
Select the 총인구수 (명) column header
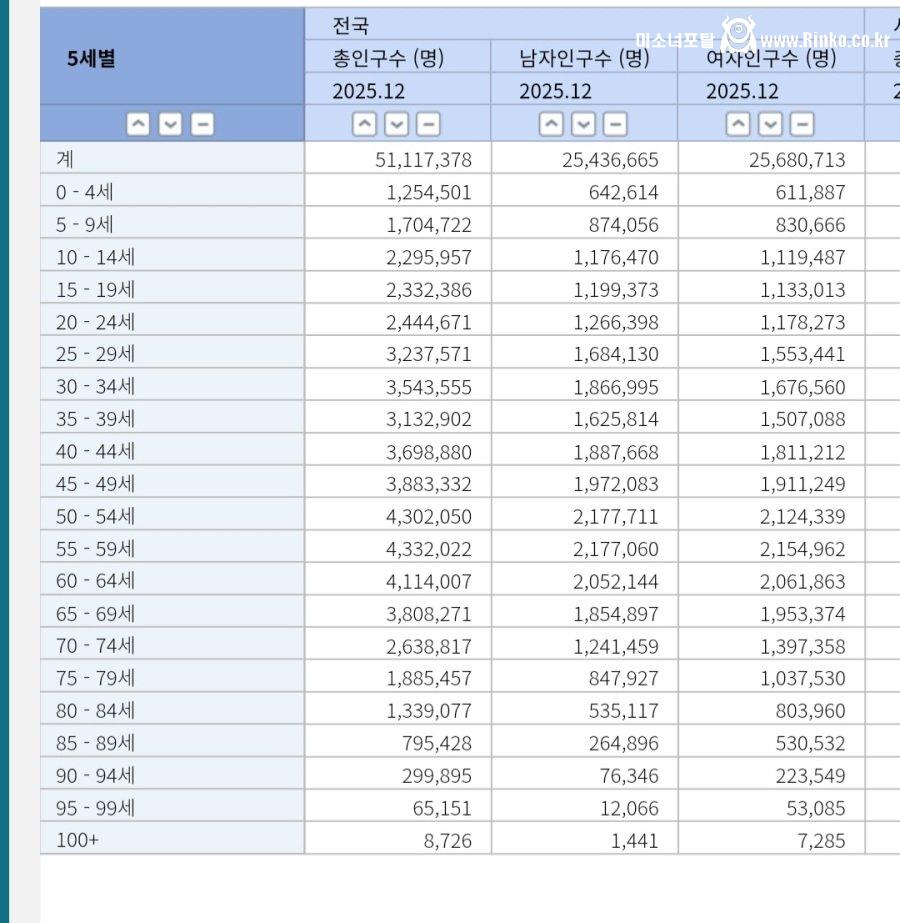tap(390, 57)
